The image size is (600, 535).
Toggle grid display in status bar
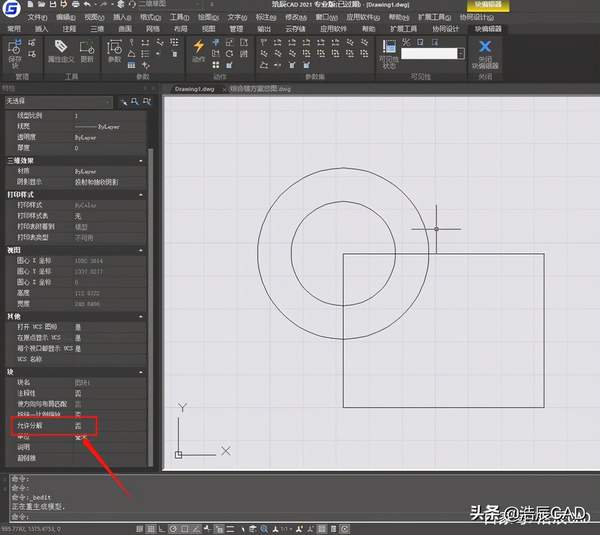[x=151, y=529]
